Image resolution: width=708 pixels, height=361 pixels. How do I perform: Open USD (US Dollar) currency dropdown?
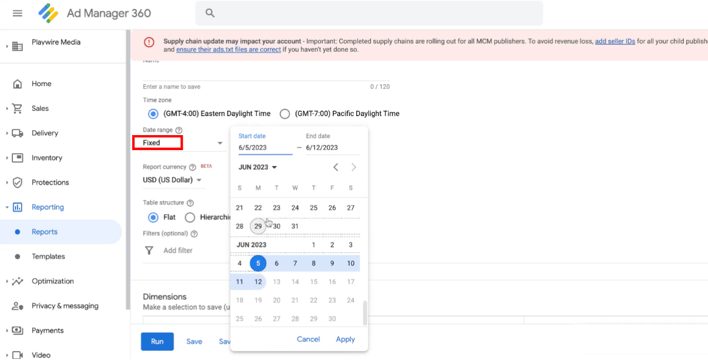coord(172,180)
